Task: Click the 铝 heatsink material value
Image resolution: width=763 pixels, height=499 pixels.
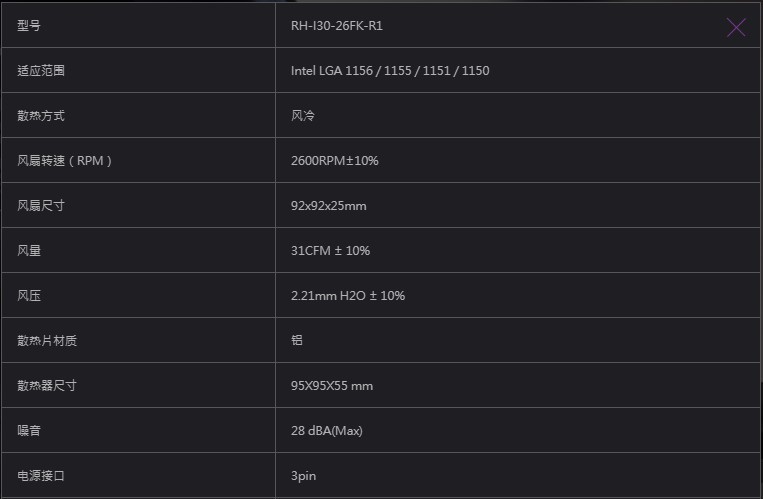Action: pos(297,340)
